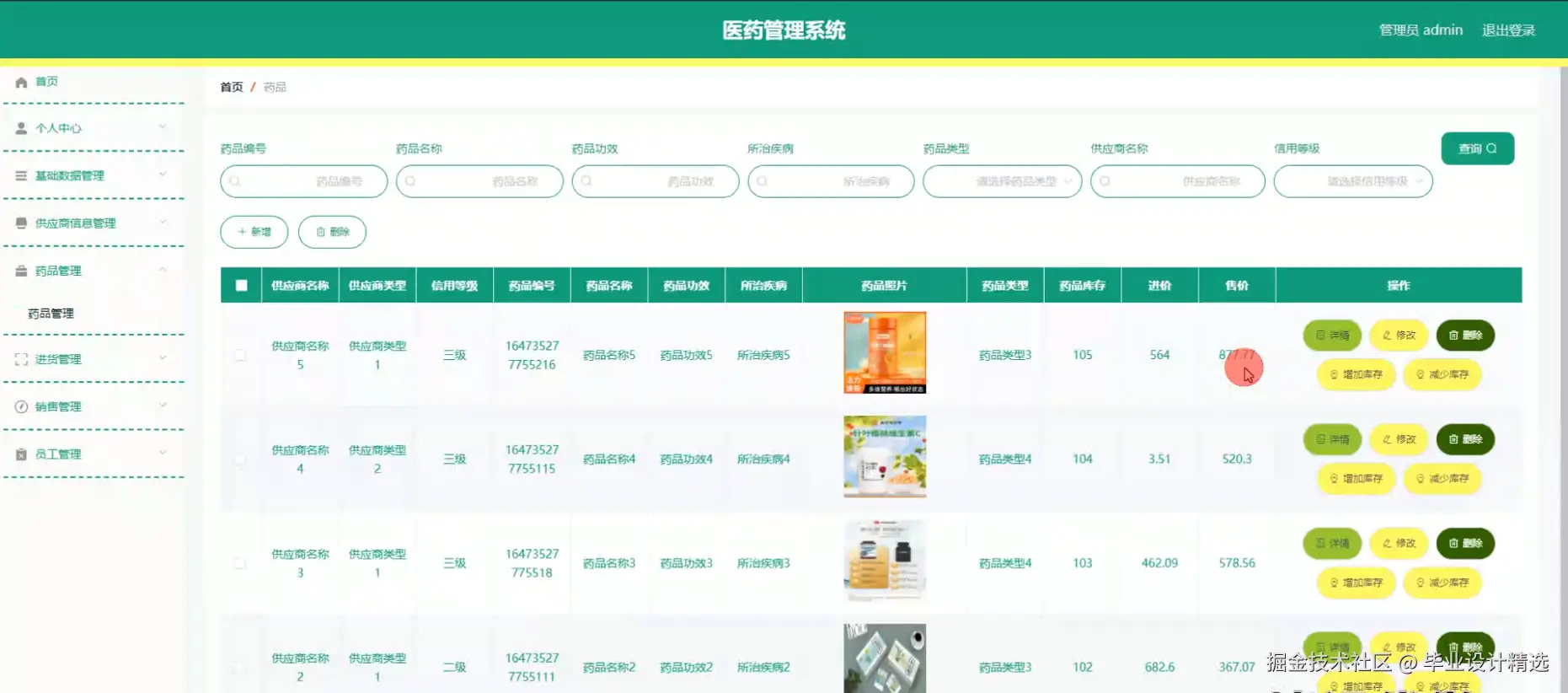Delete the 药品名称5 row

click(x=1465, y=336)
